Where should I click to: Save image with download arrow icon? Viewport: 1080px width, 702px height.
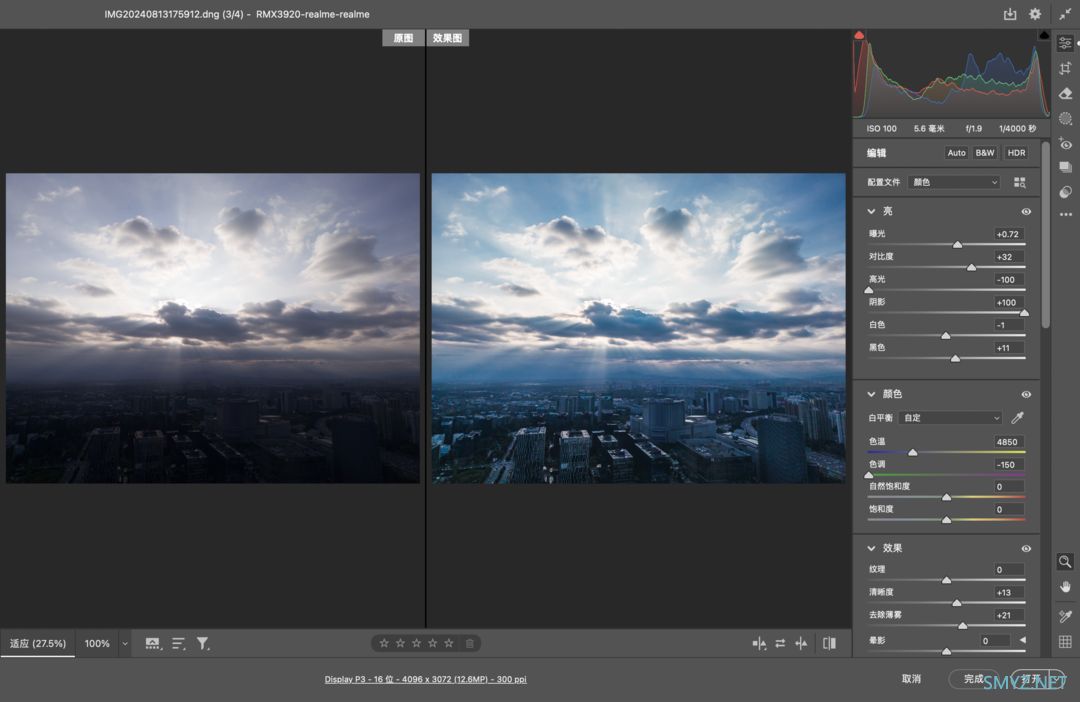tap(1010, 14)
